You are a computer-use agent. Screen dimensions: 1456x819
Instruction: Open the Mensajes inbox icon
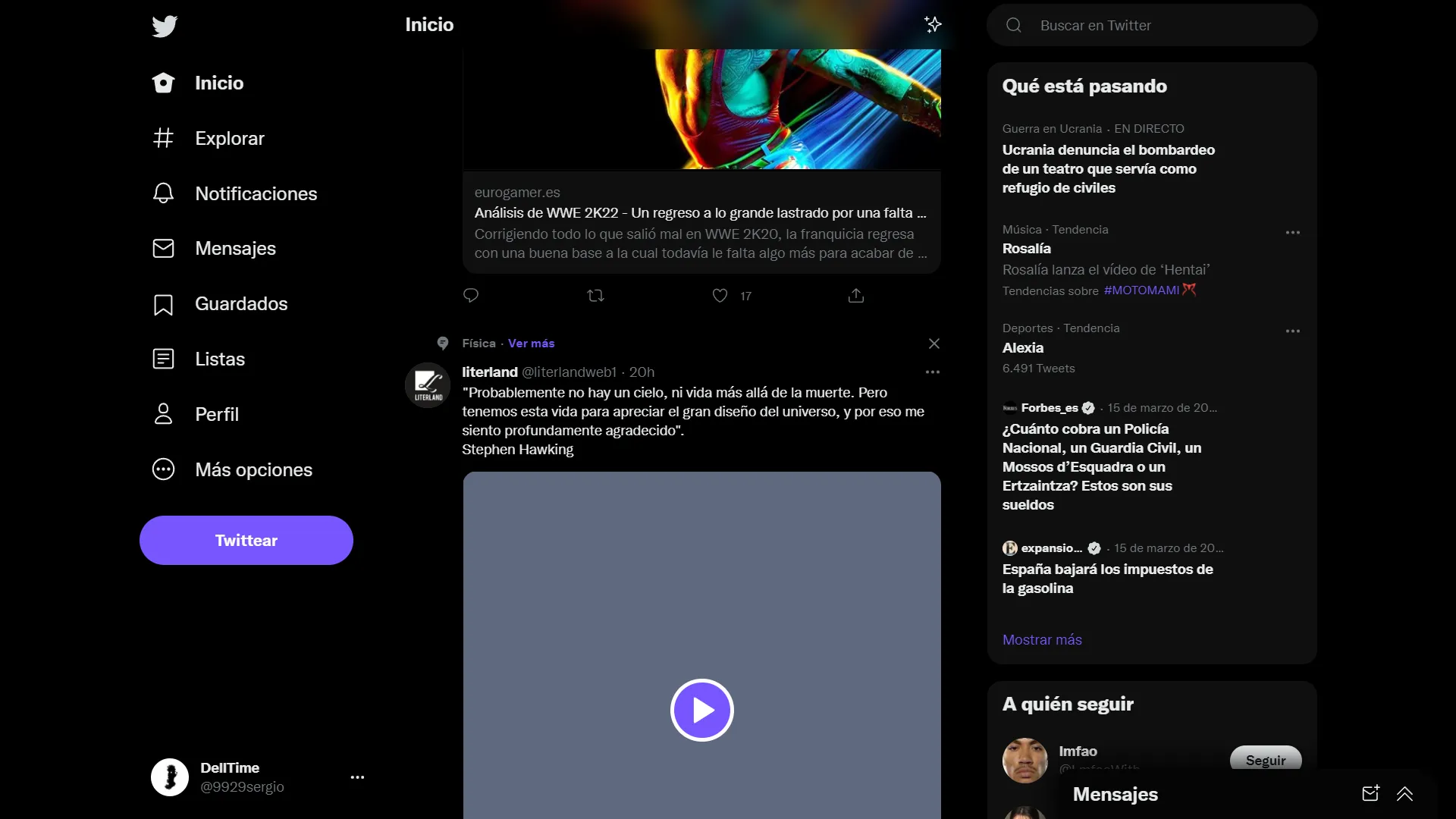tap(236, 248)
